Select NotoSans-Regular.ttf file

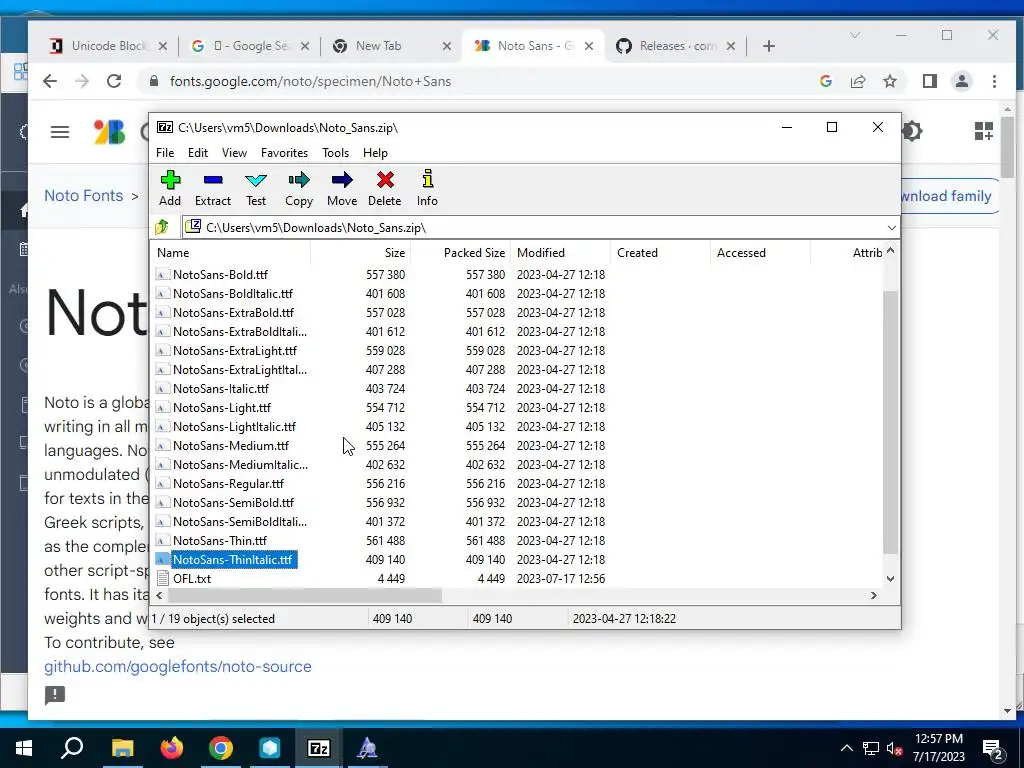click(228, 483)
